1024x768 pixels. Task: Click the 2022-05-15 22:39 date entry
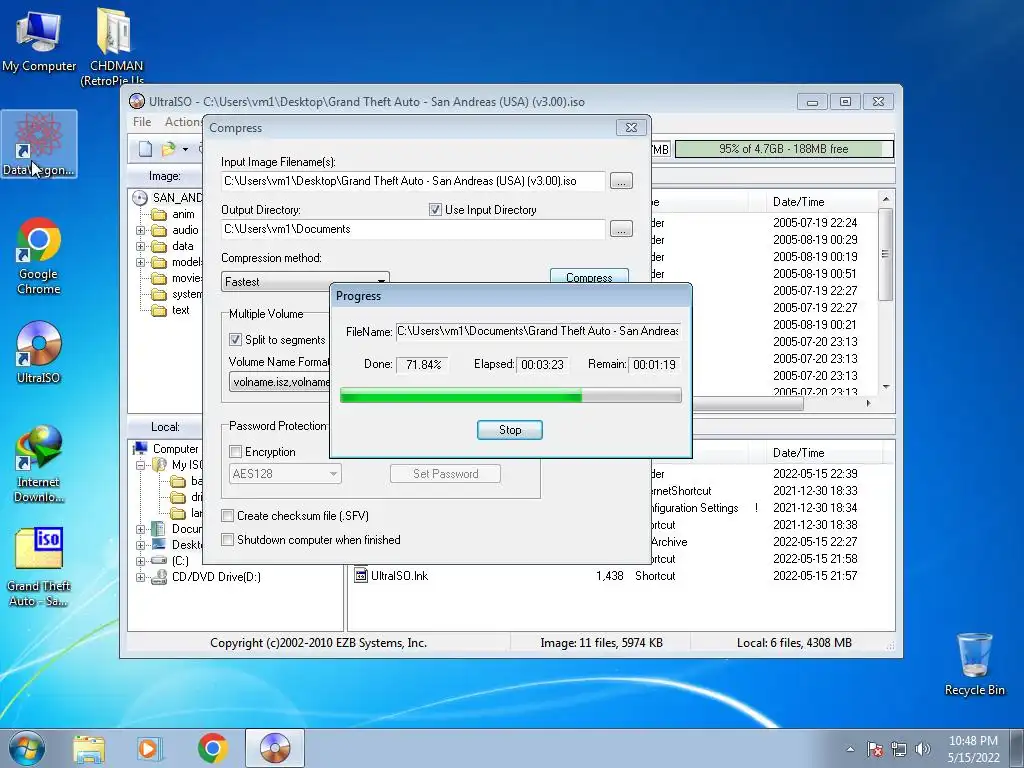pos(815,473)
